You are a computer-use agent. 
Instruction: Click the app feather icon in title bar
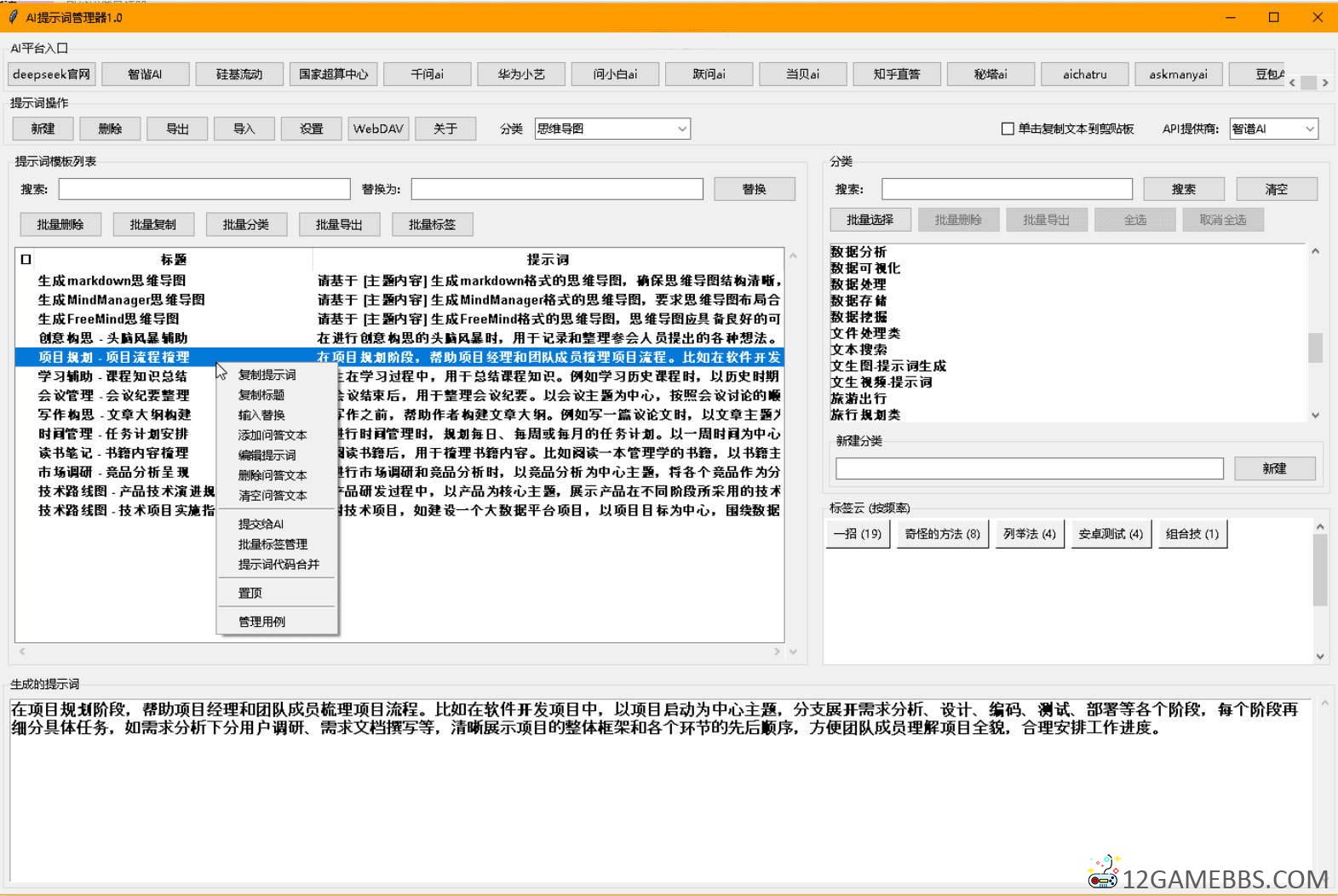pos(13,17)
